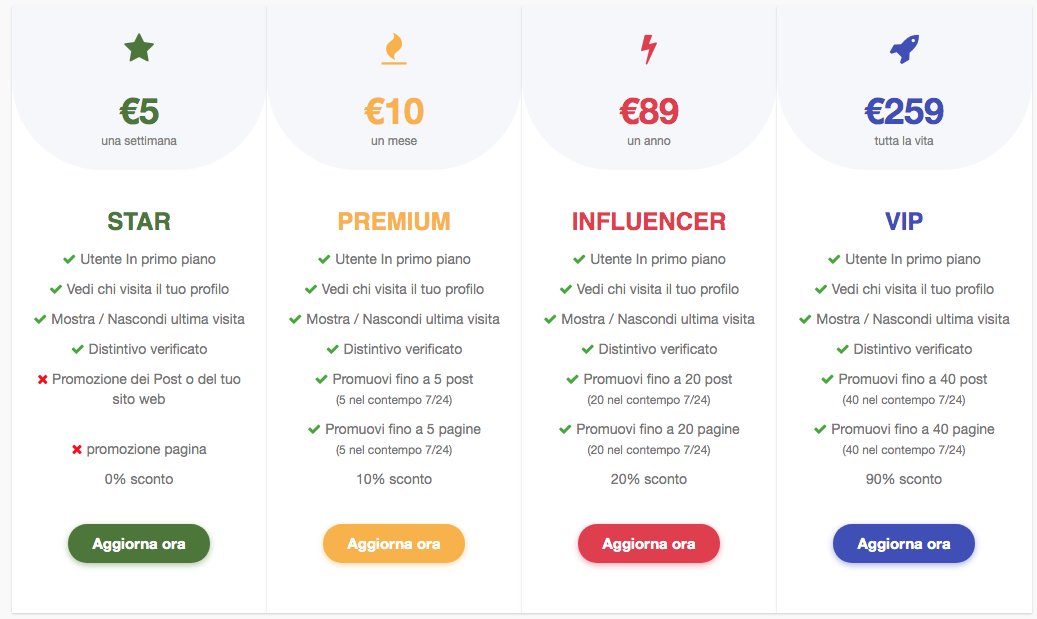Click checkmark next to STAR Distintivo verificato
This screenshot has width=1037, height=619.
[77, 349]
